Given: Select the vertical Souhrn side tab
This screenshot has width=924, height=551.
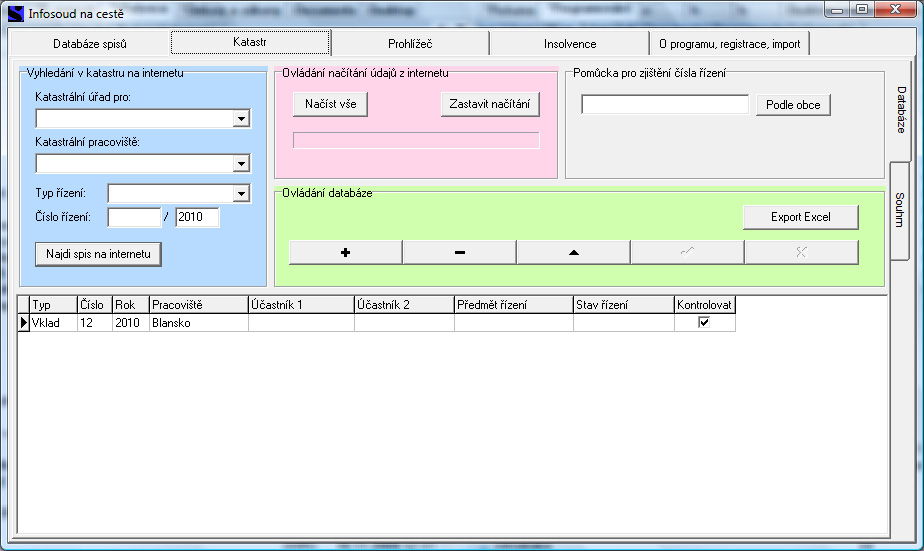Looking at the screenshot, I should pos(900,210).
